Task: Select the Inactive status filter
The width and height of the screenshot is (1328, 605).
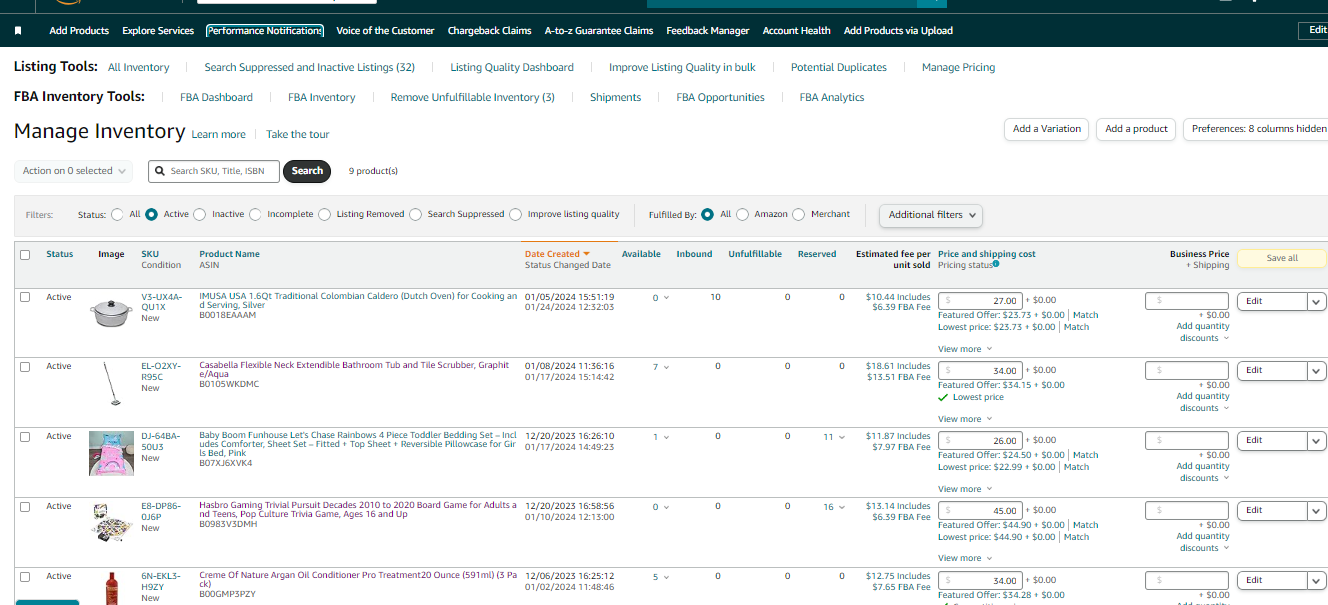Action: pyautogui.click(x=199, y=214)
